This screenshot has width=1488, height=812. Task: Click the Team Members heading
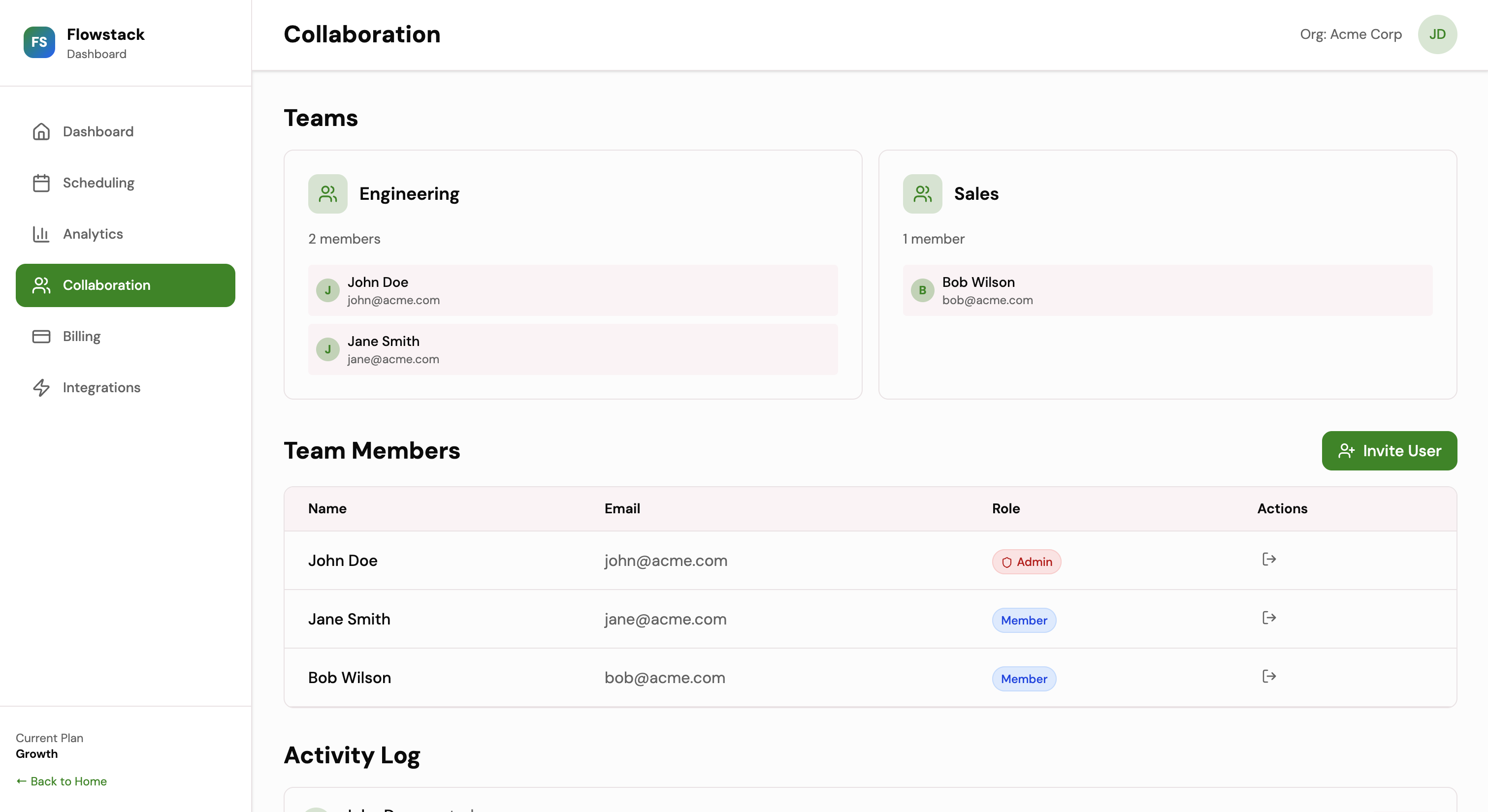[371, 451]
